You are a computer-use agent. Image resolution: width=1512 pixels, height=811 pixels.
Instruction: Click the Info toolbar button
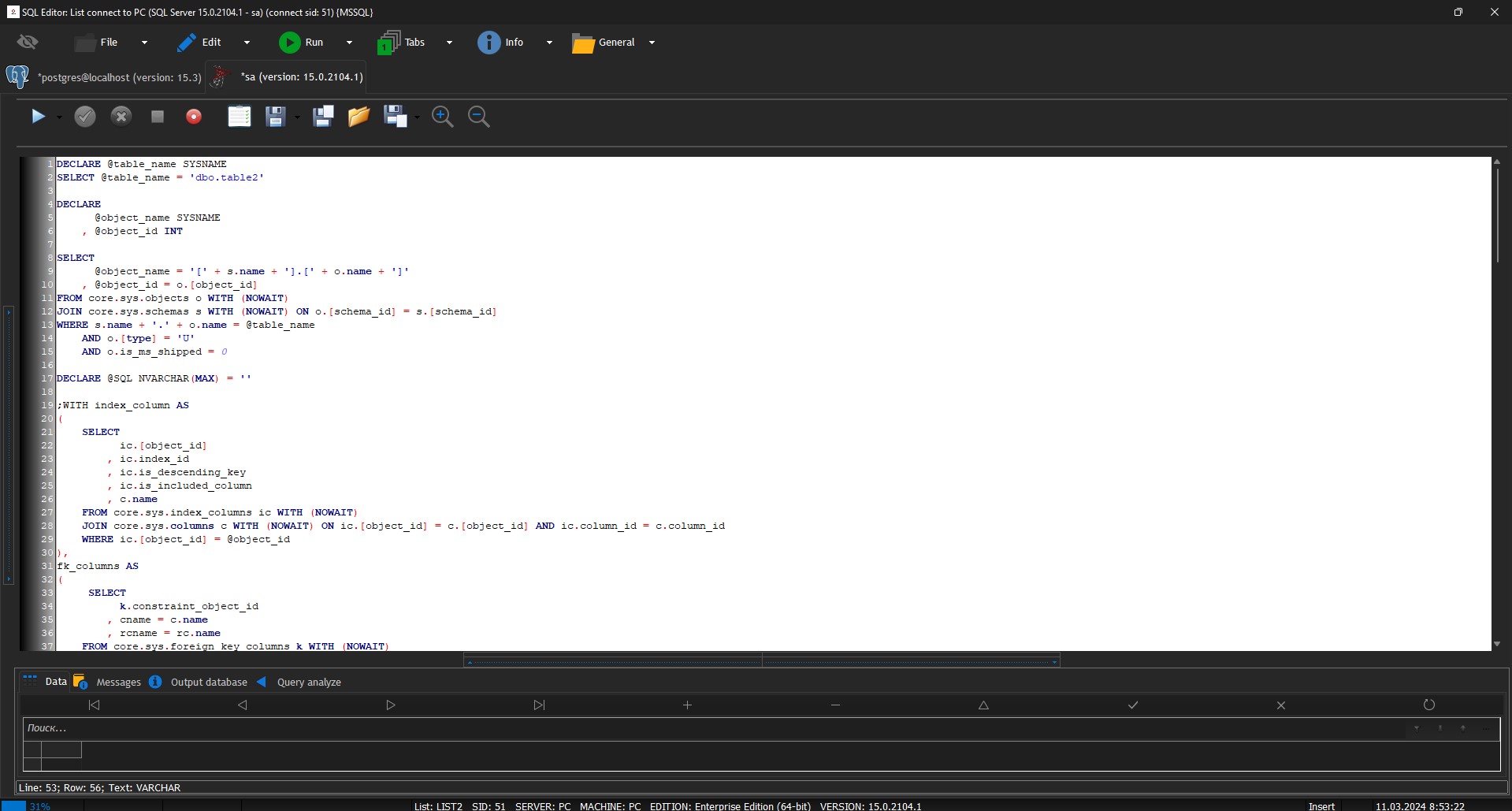(x=501, y=43)
